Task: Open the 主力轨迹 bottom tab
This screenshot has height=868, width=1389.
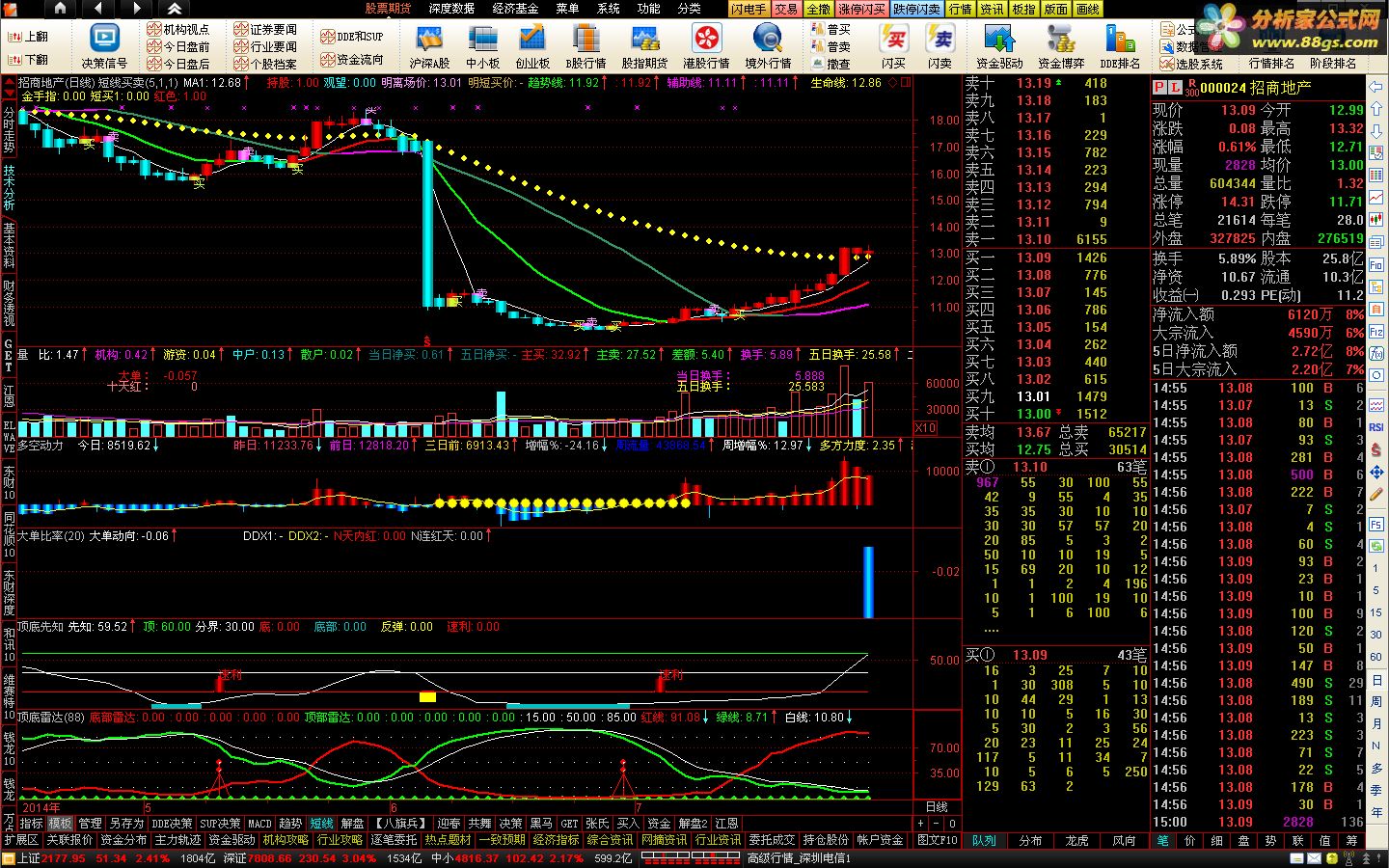Action: click(177, 840)
